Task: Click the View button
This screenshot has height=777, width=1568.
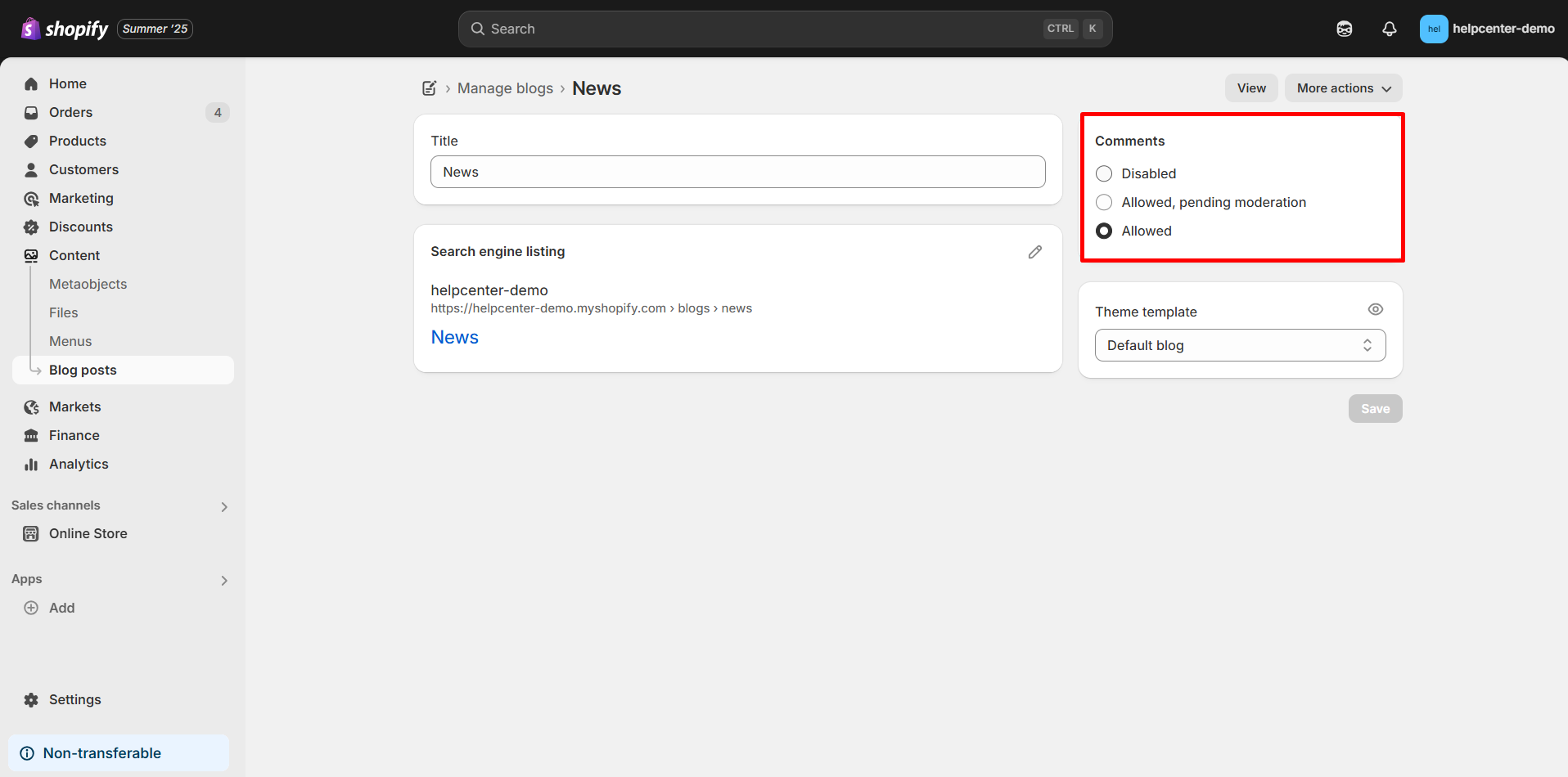Action: tap(1250, 88)
